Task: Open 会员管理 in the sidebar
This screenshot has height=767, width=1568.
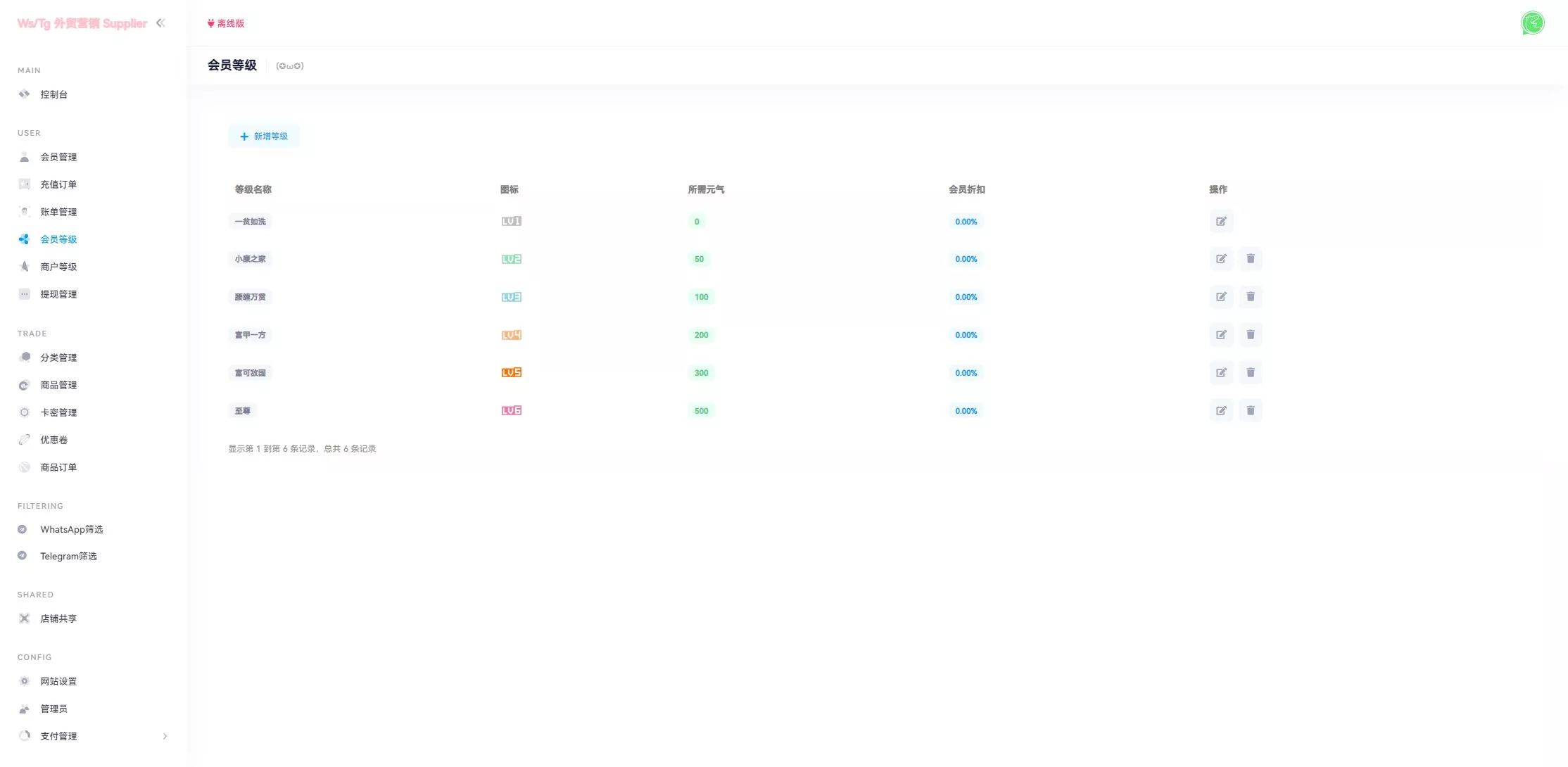Action: (x=58, y=157)
